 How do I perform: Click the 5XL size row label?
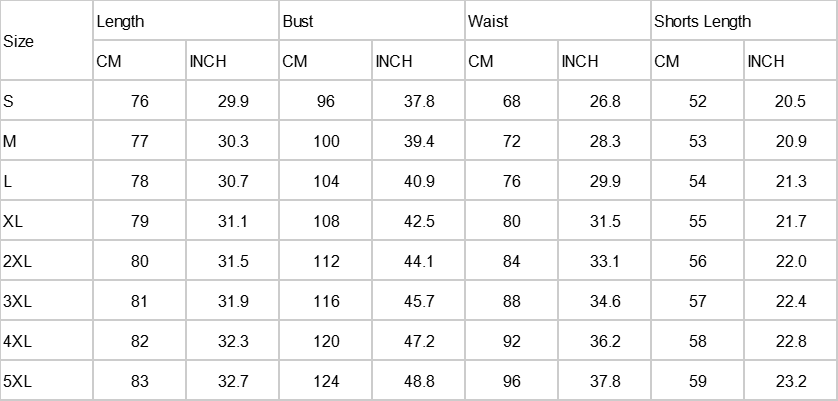point(46,381)
